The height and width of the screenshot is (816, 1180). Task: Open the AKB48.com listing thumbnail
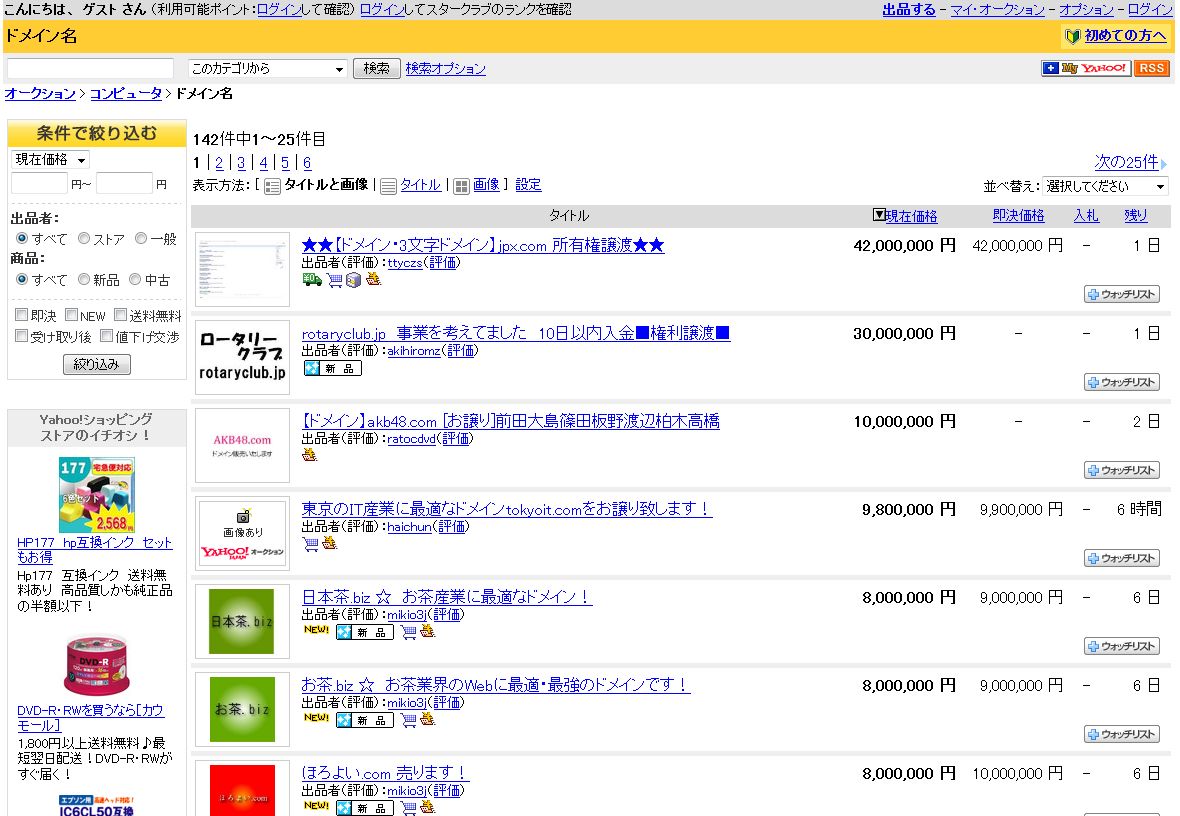click(242, 445)
